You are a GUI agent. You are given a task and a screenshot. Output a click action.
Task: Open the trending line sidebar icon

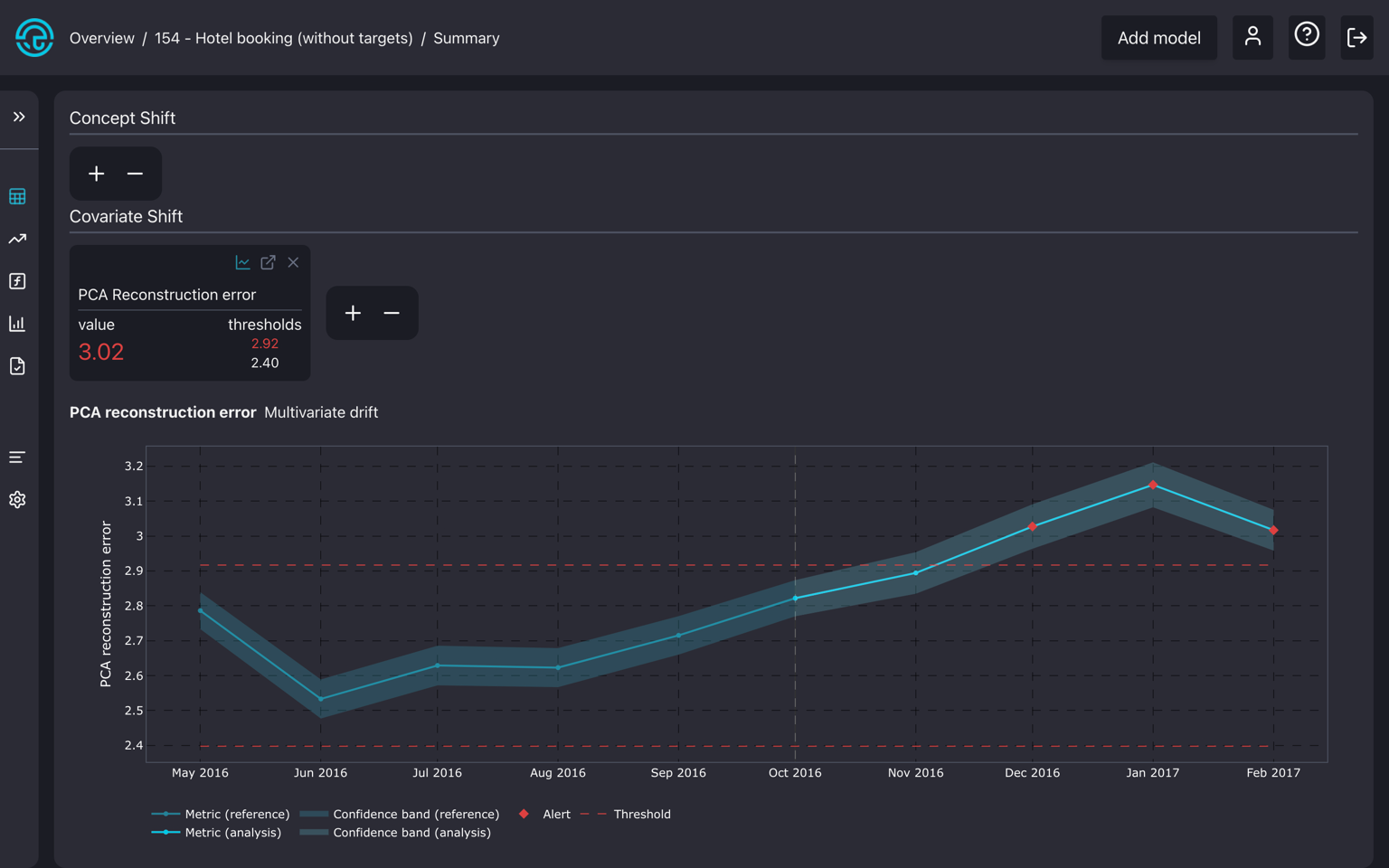tap(17, 240)
